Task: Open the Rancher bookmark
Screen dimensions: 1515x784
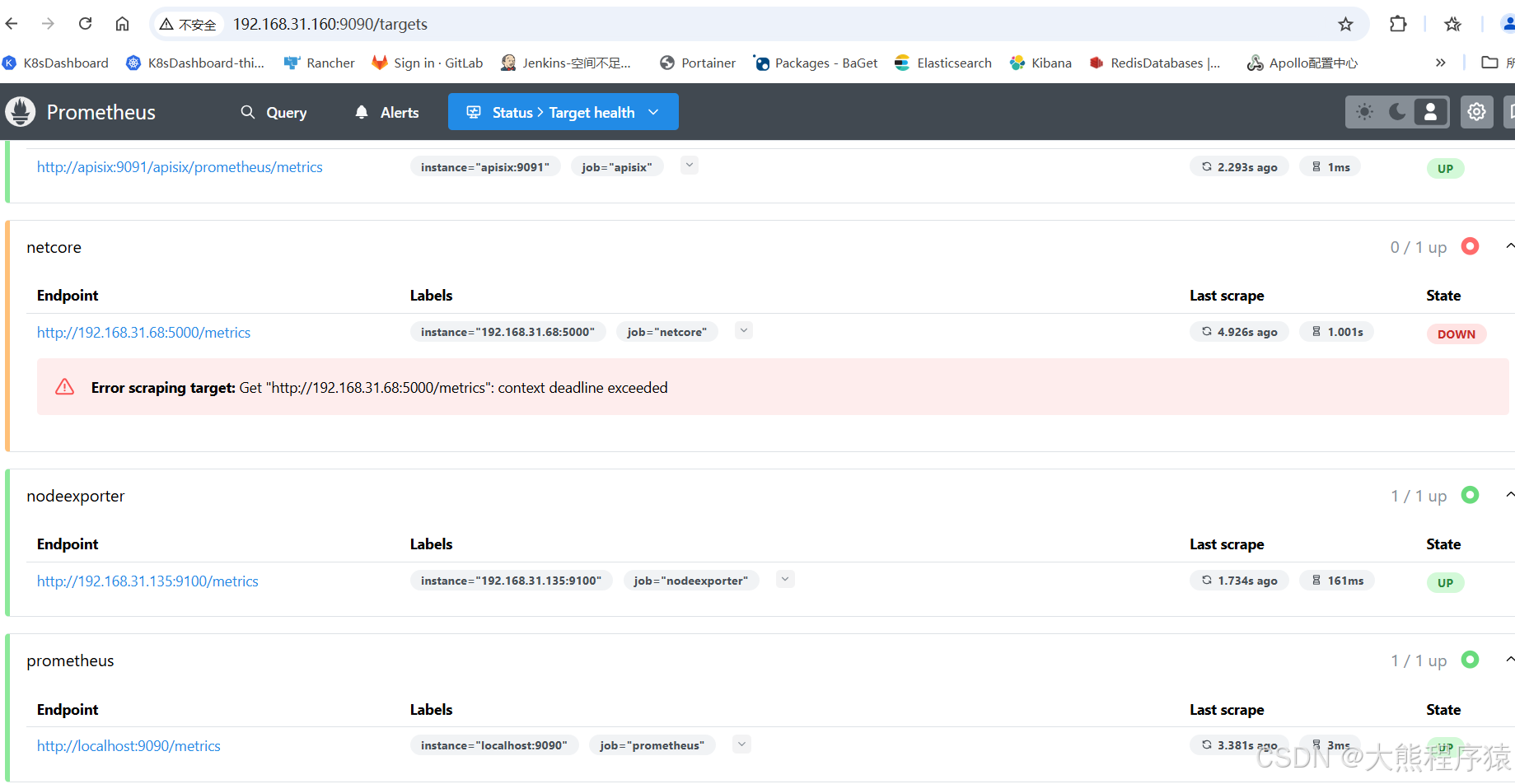Action: tap(319, 63)
